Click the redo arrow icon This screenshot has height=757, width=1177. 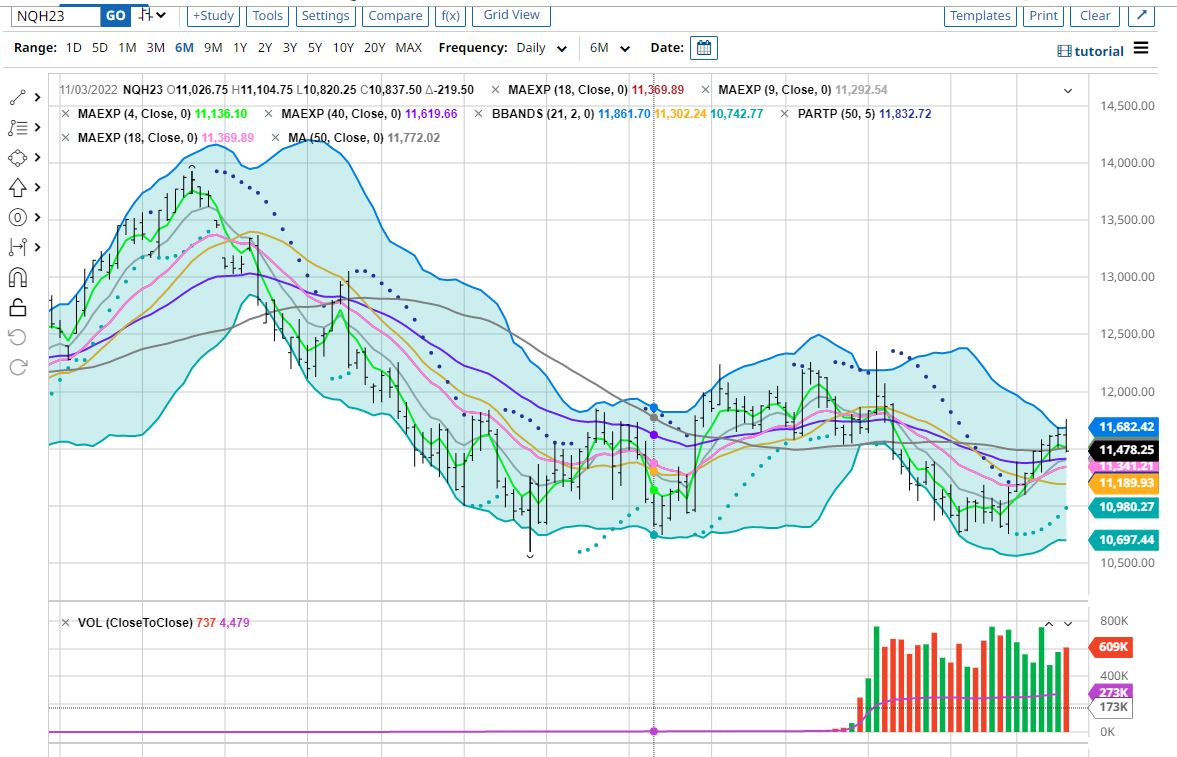pos(17,367)
